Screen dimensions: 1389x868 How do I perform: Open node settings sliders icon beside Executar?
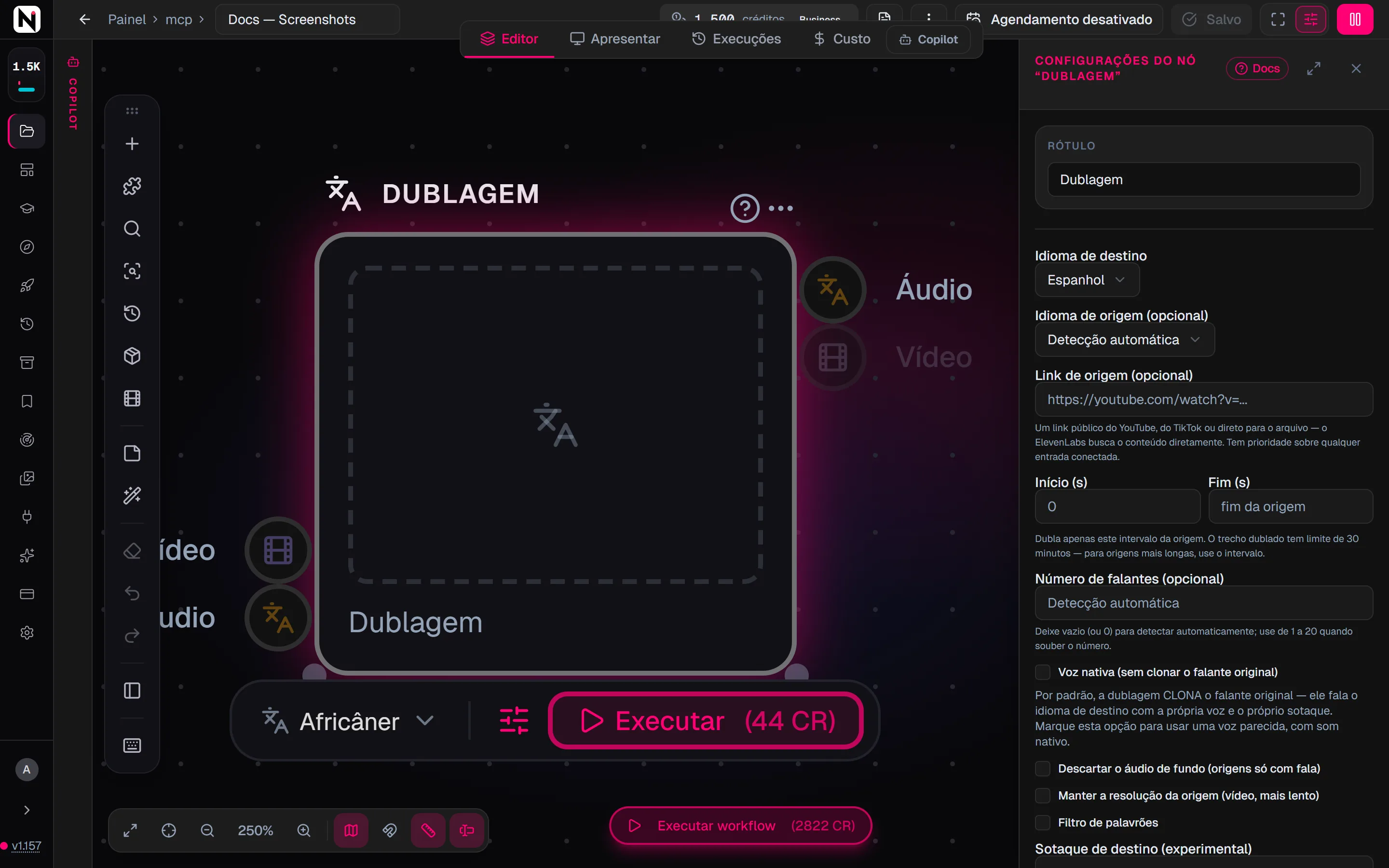coord(514,720)
